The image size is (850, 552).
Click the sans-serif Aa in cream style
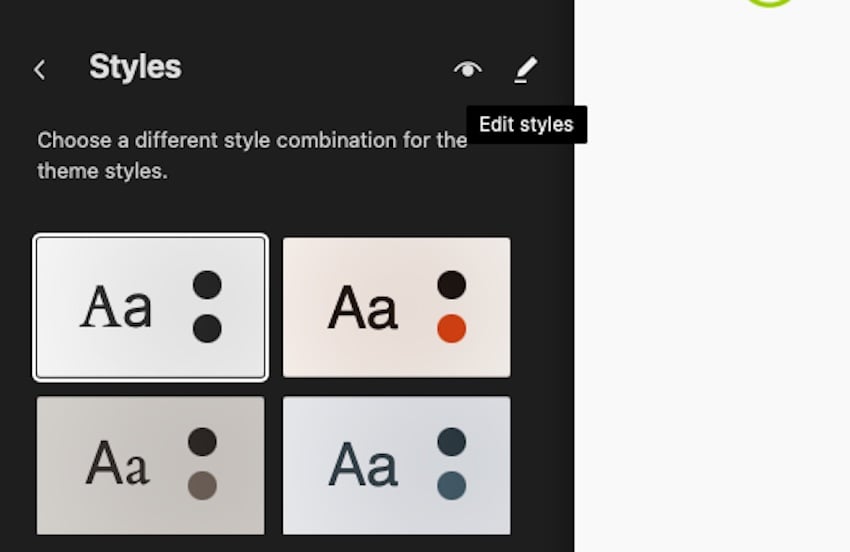362,307
